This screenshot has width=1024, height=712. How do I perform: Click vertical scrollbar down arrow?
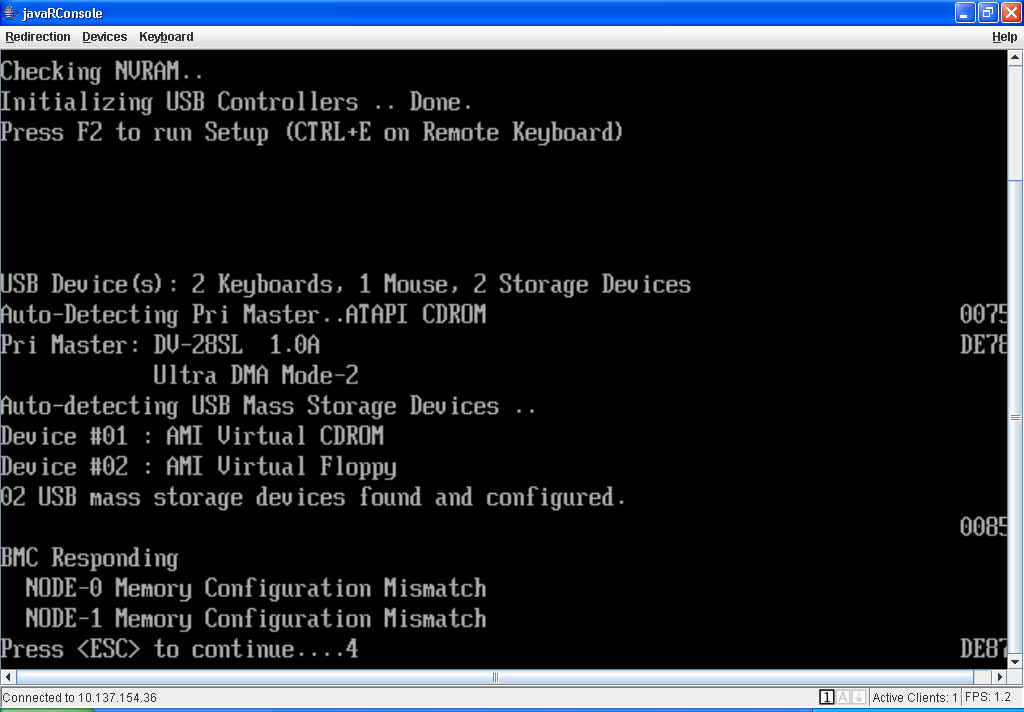[1015, 662]
